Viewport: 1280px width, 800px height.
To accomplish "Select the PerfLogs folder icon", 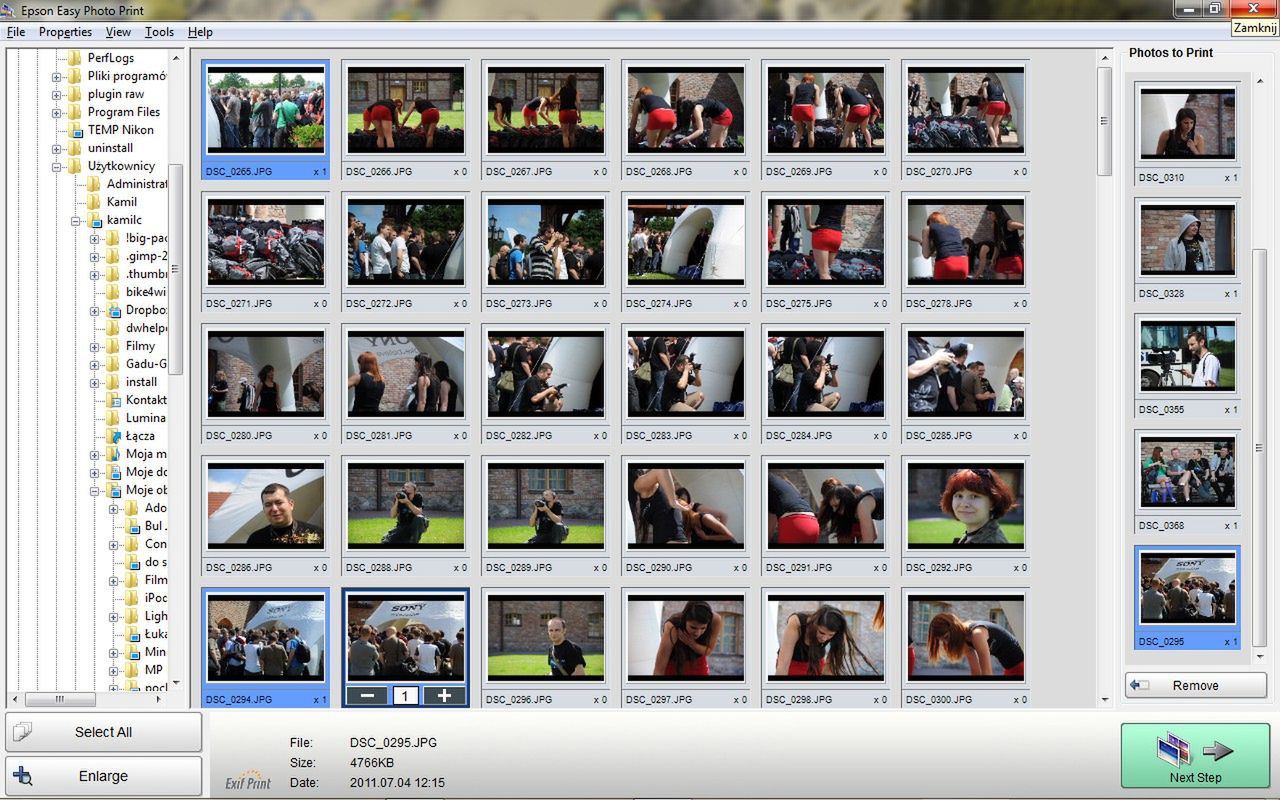I will 75,58.
